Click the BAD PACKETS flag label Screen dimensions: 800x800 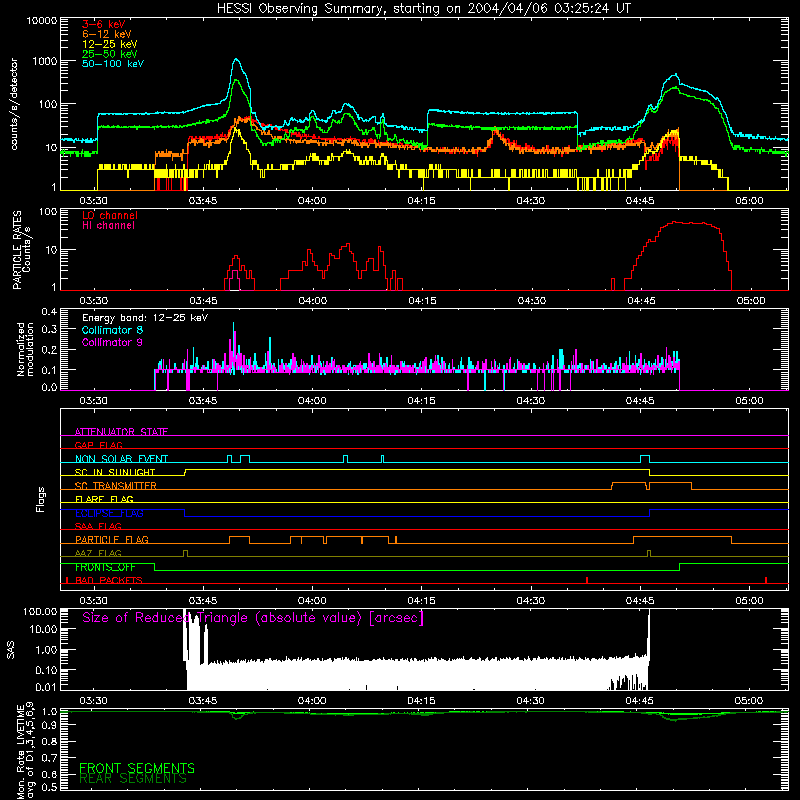(109, 580)
